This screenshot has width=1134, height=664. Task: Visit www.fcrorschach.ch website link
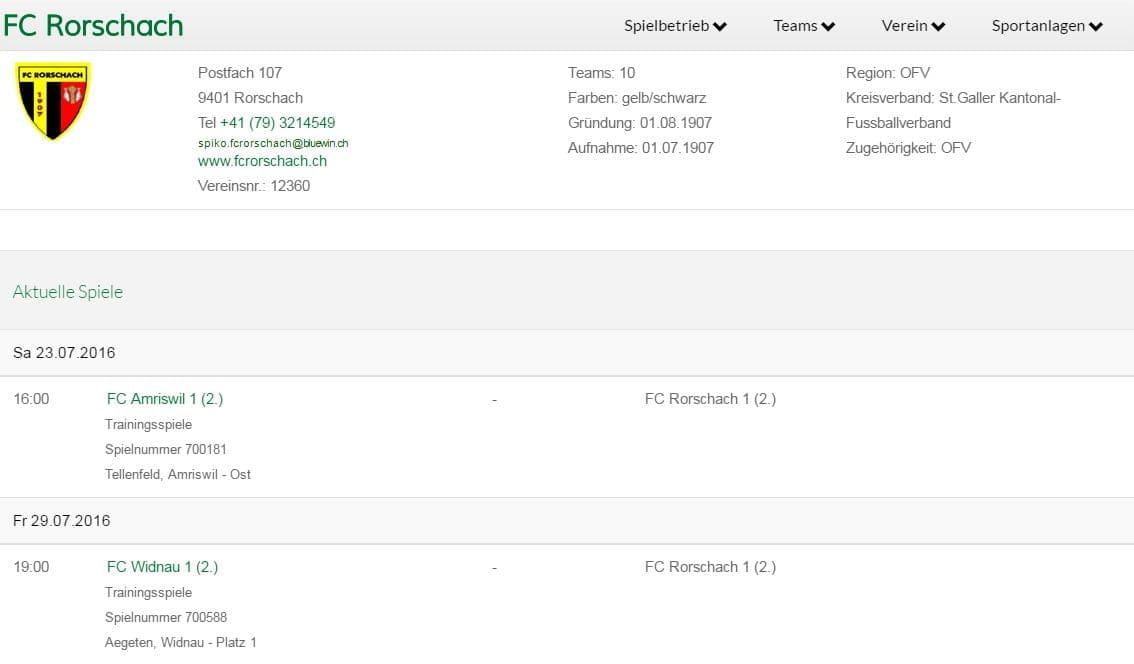point(262,161)
